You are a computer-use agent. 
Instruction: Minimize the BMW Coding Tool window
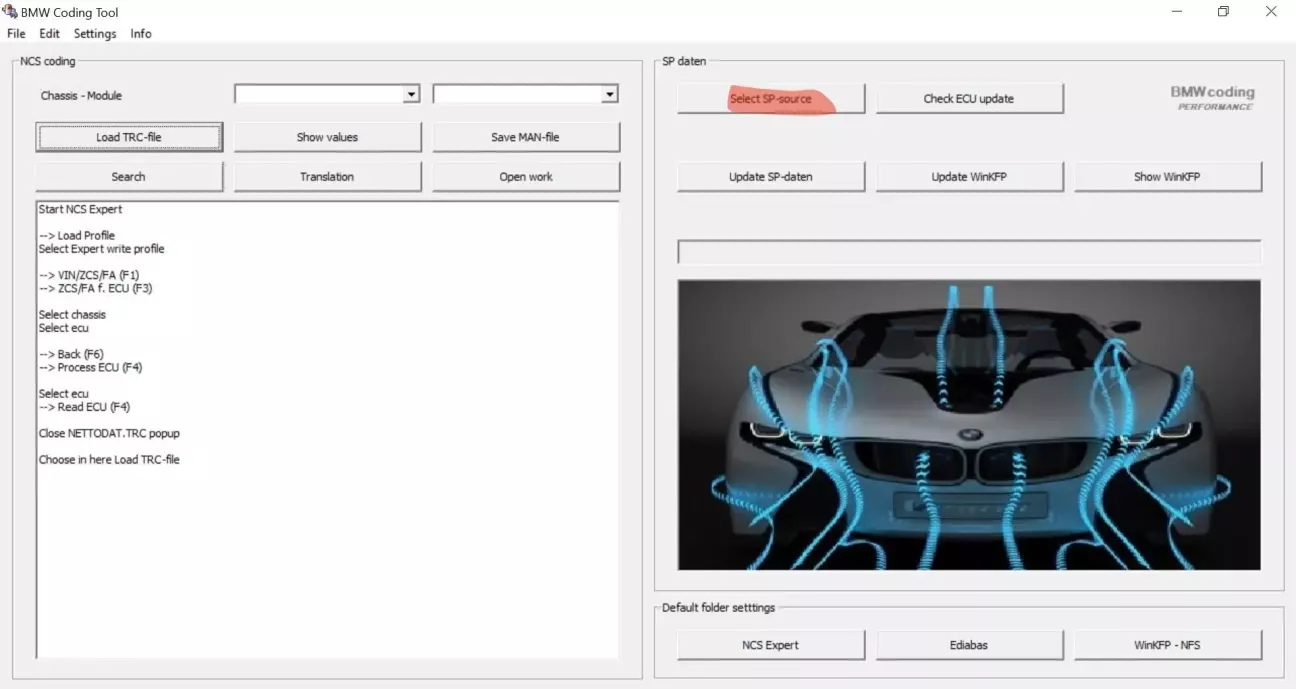[1175, 12]
